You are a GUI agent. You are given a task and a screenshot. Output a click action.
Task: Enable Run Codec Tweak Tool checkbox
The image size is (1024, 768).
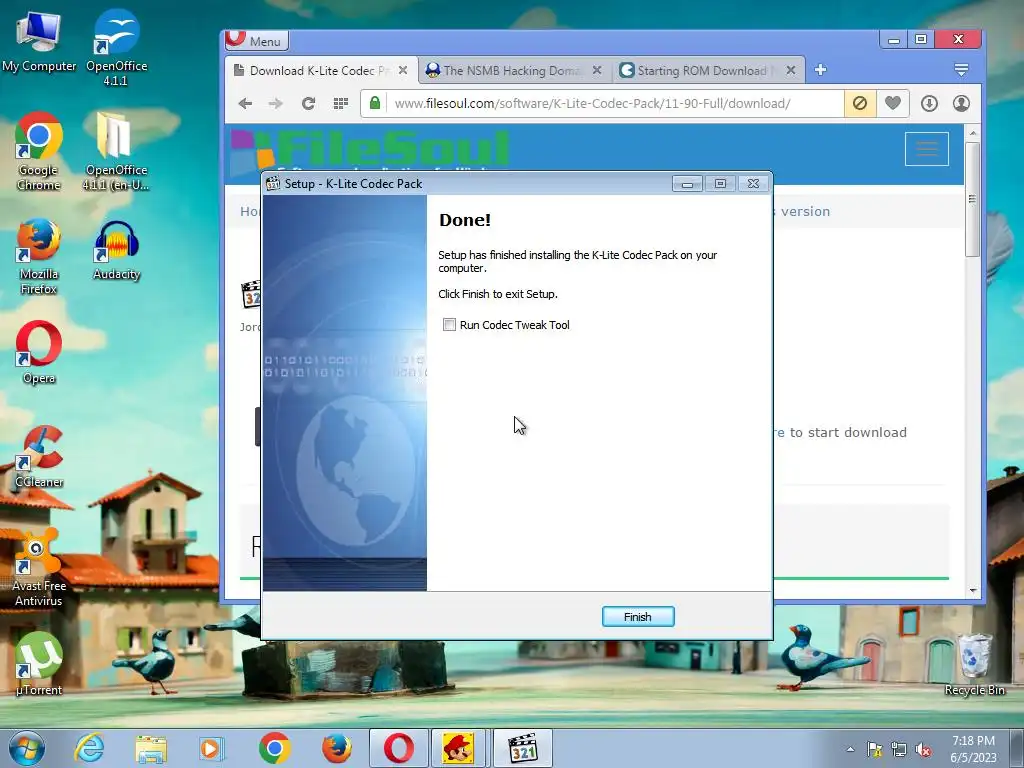pyautogui.click(x=449, y=325)
